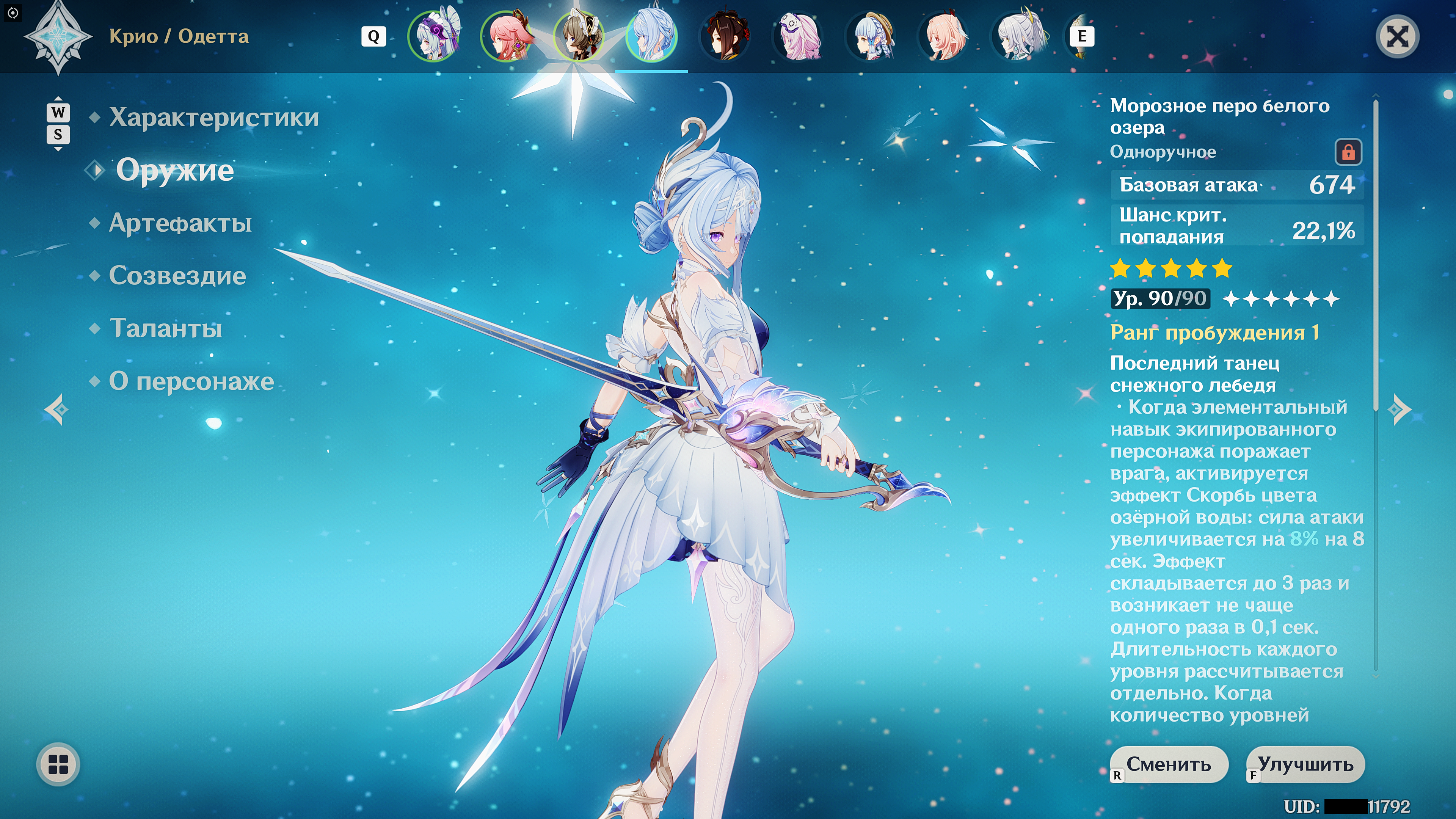
Task: Click the Крио / Одетта header text
Action: pos(179,36)
